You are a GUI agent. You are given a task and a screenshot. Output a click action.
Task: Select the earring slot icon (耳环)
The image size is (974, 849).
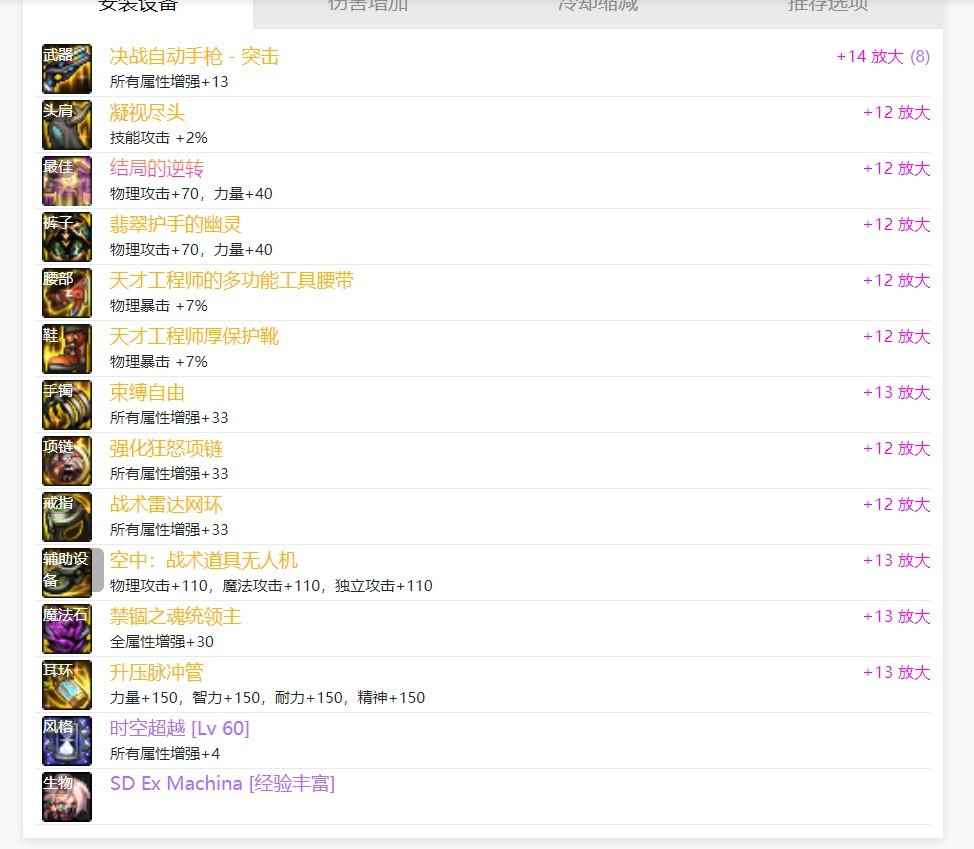67,685
